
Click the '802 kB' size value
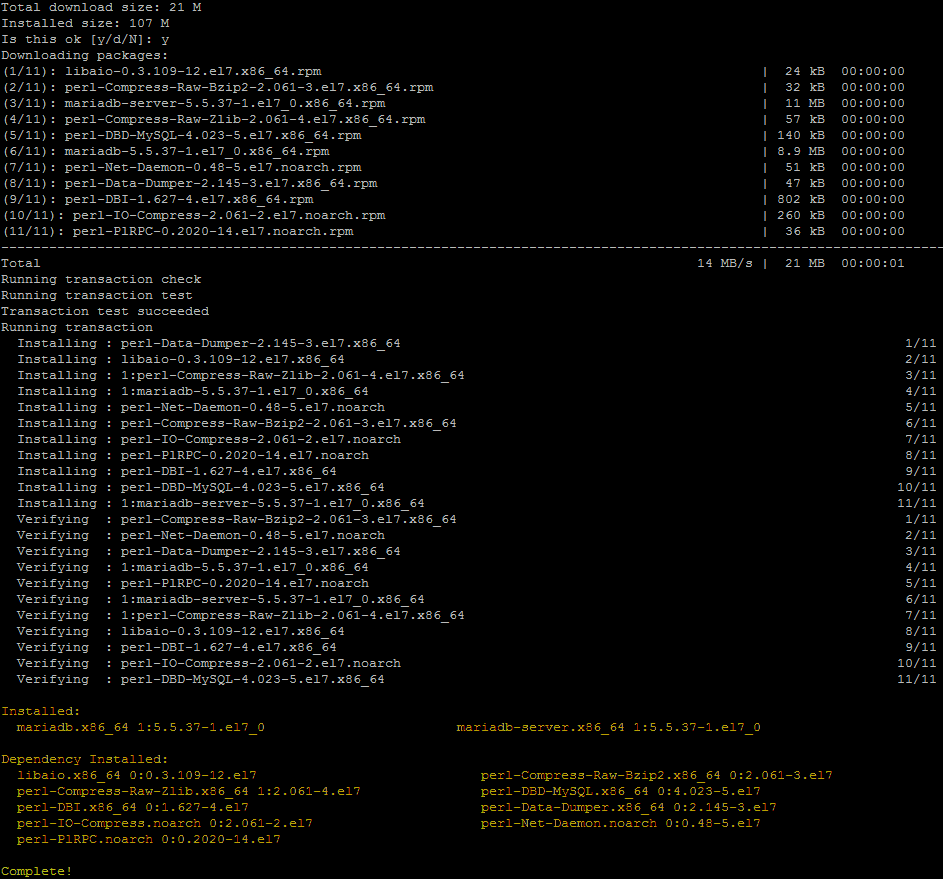tap(800, 200)
